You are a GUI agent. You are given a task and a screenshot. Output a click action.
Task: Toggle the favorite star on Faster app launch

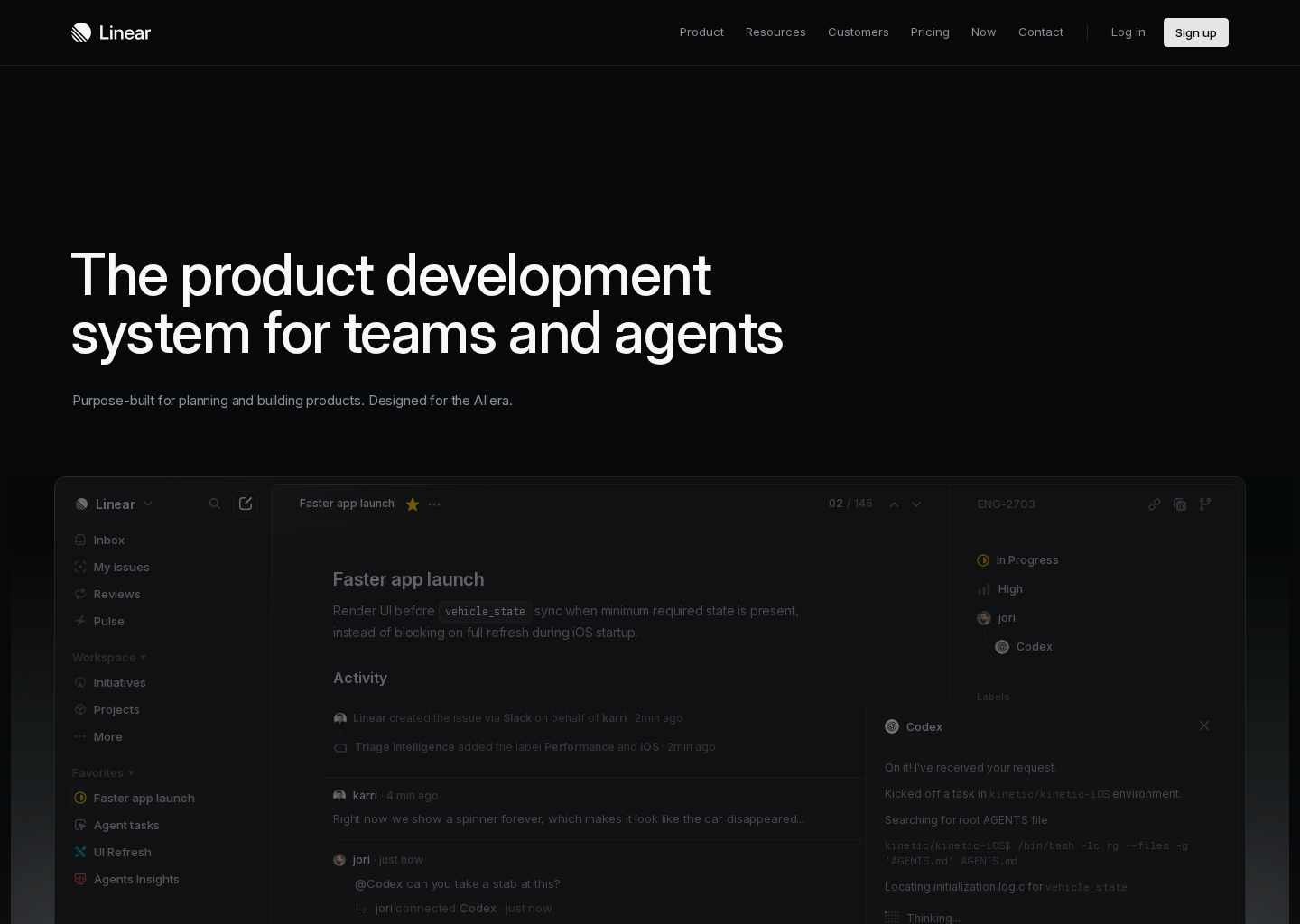413,504
